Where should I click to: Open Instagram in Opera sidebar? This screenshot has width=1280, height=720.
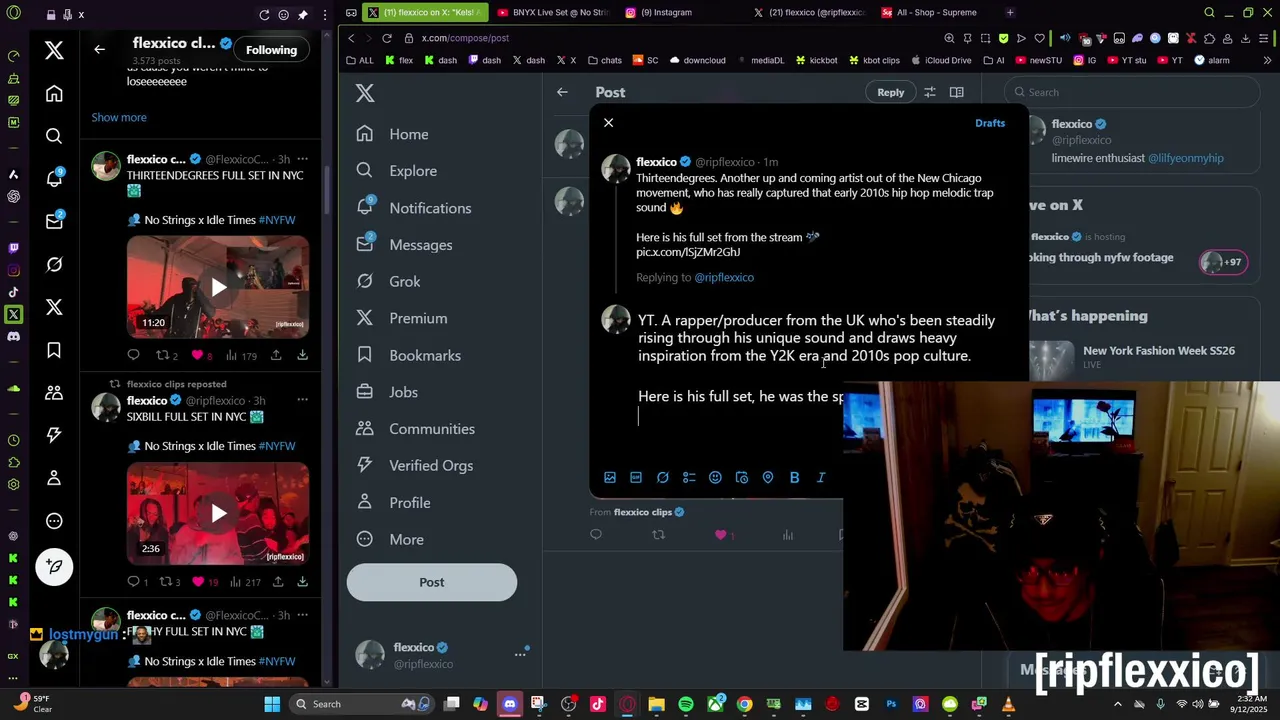coord(13,270)
